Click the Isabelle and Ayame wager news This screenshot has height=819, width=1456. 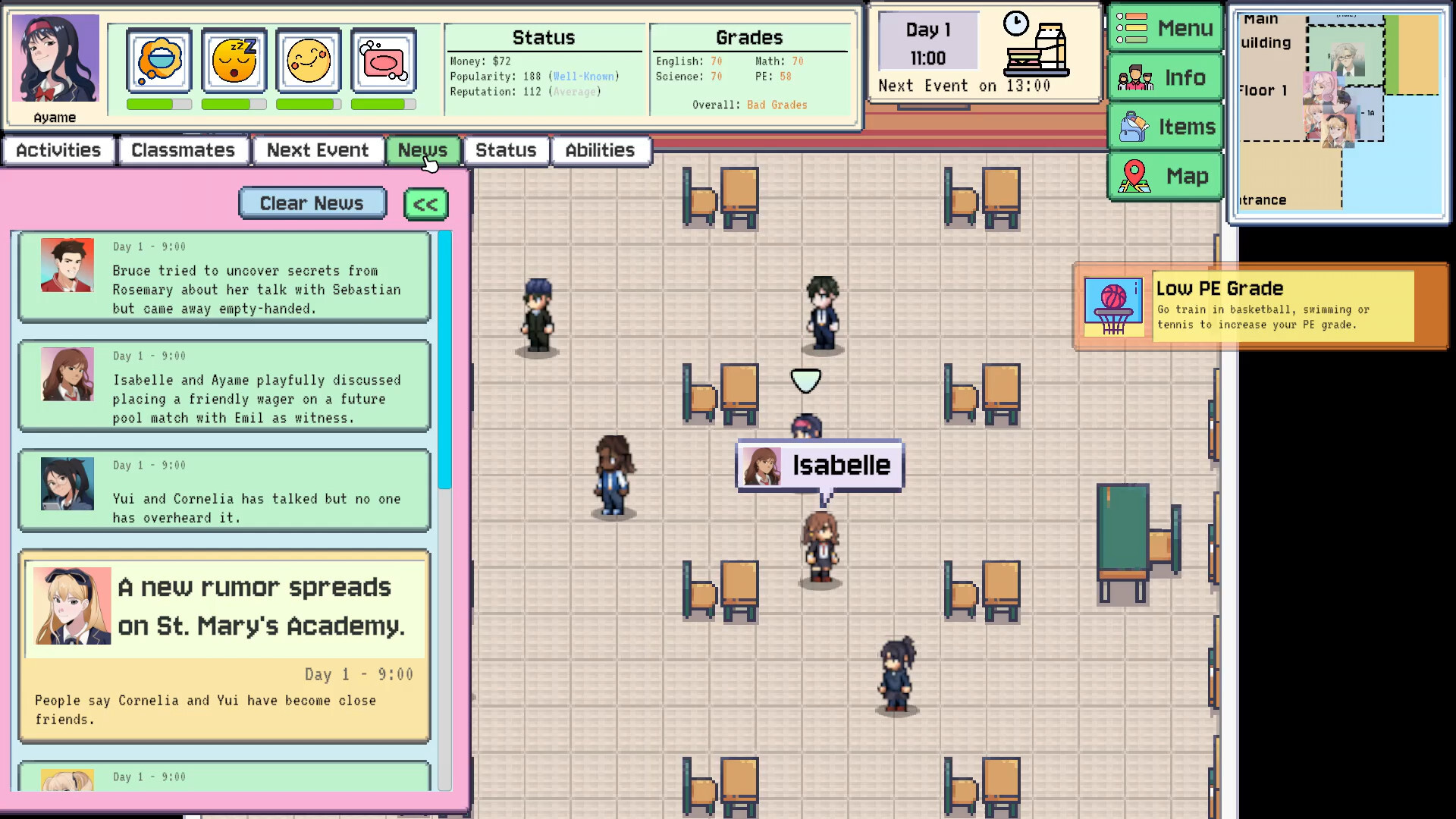coord(224,386)
